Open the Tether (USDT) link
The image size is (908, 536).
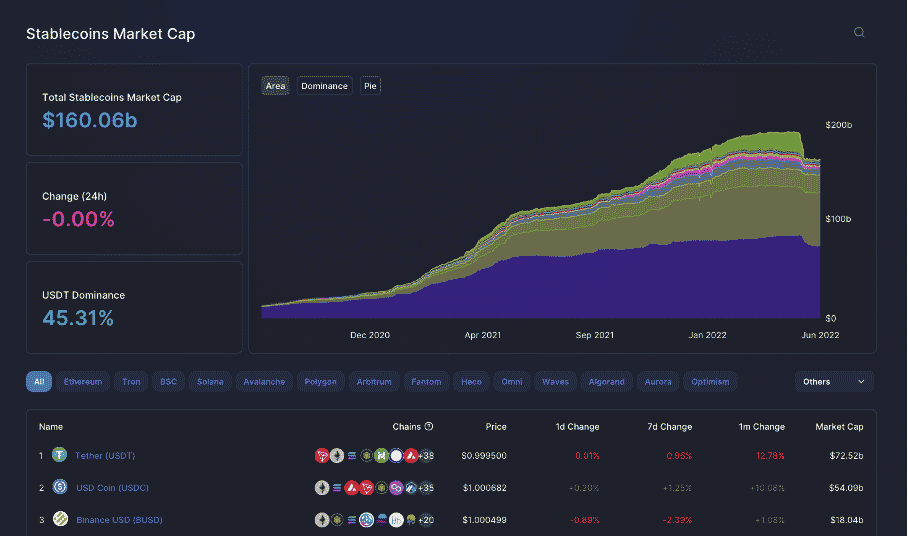click(105, 456)
